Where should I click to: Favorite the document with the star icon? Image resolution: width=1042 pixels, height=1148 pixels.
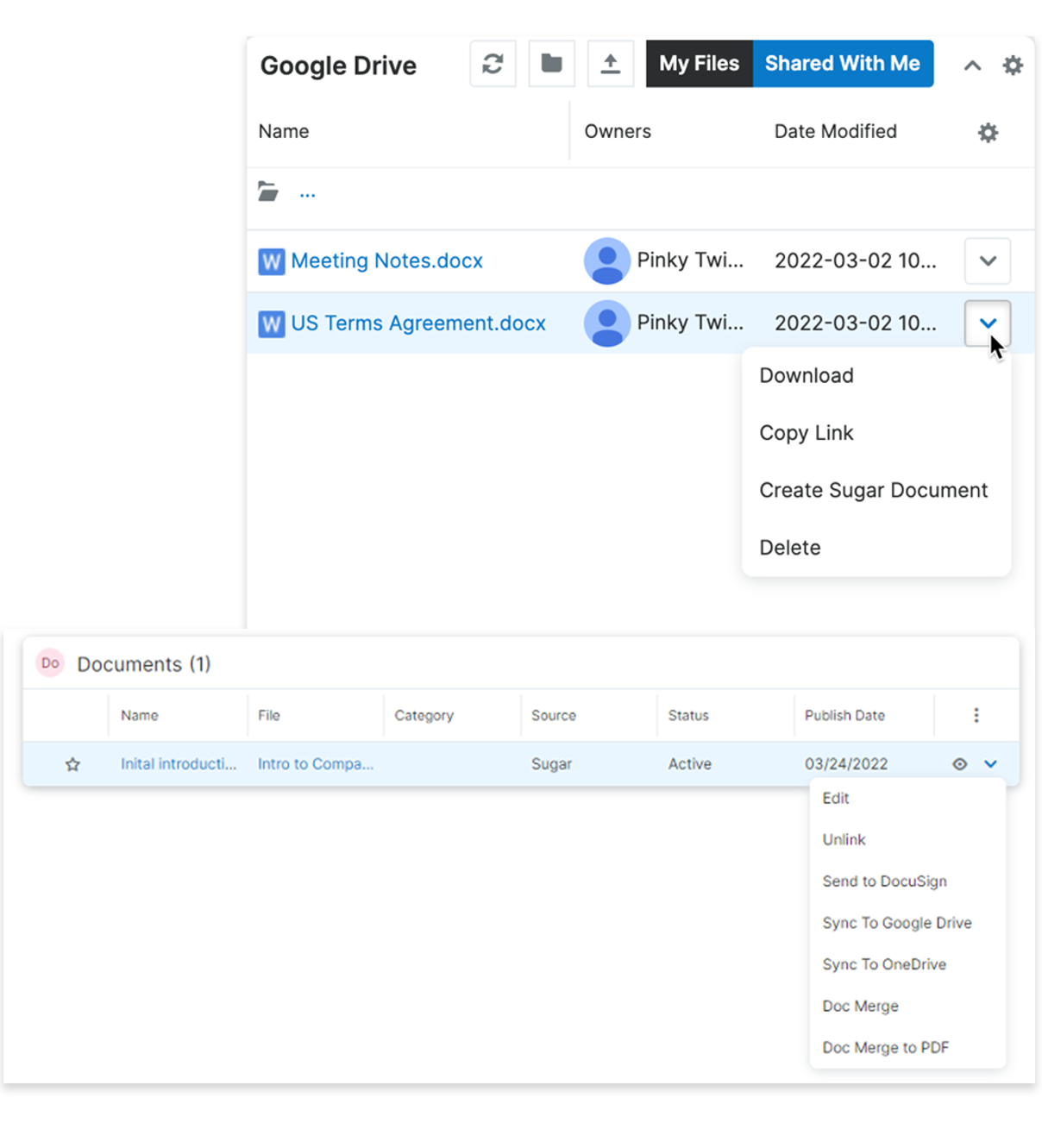coord(73,764)
